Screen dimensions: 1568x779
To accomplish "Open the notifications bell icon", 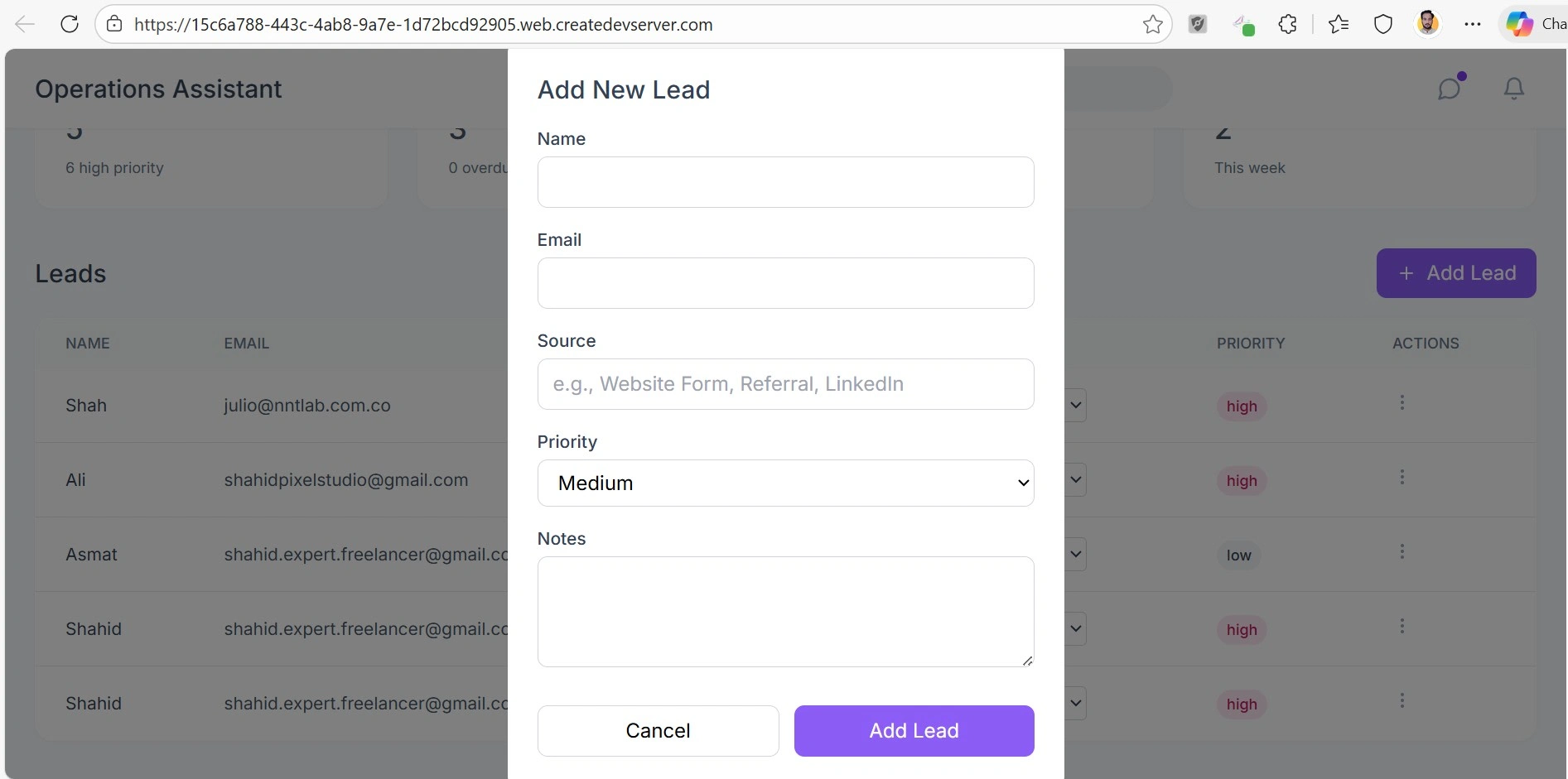I will tap(1513, 88).
